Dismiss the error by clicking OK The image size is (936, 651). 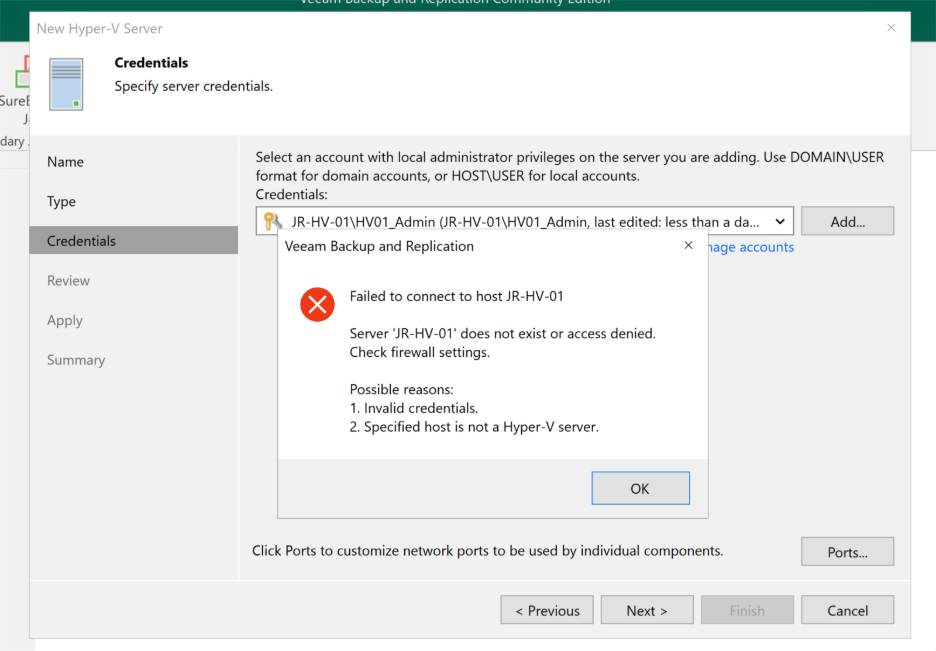640,488
